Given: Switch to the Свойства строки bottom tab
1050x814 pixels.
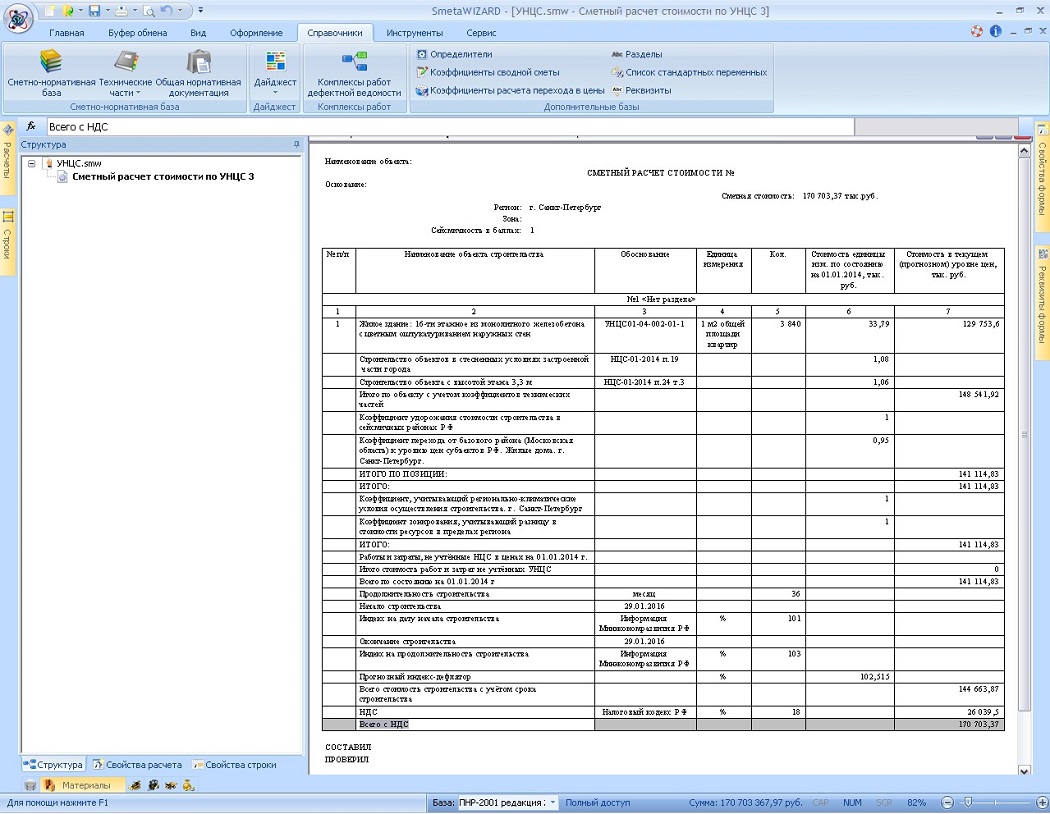Looking at the screenshot, I should click(x=234, y=764).
